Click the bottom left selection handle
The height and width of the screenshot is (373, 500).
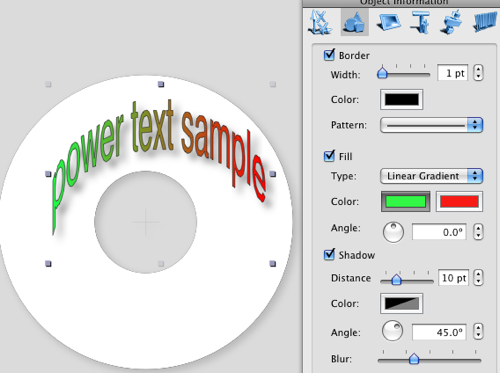click(48, 264)
